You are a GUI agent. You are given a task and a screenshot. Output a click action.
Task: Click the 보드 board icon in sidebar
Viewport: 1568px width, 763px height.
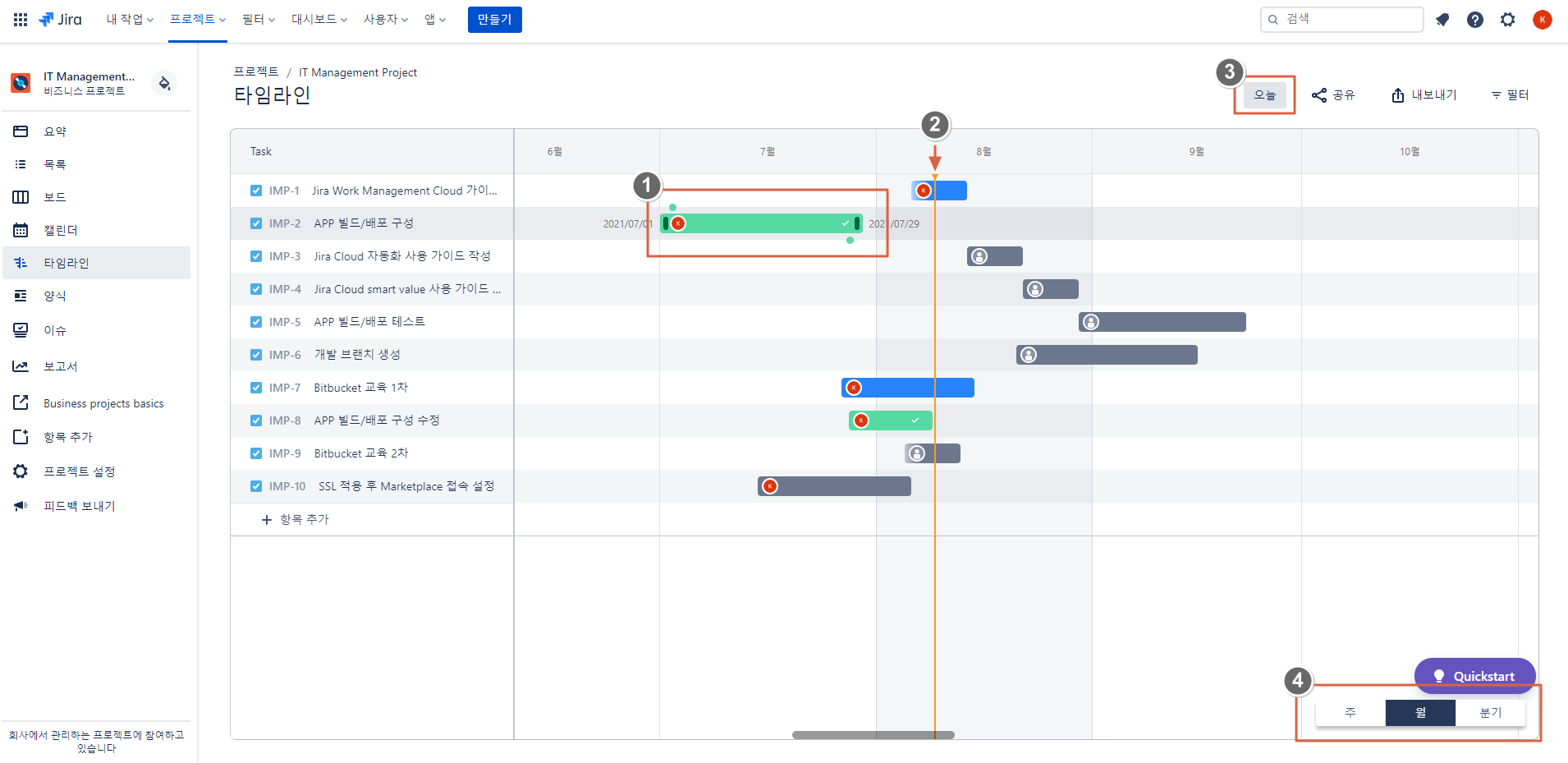click(21, 197)
